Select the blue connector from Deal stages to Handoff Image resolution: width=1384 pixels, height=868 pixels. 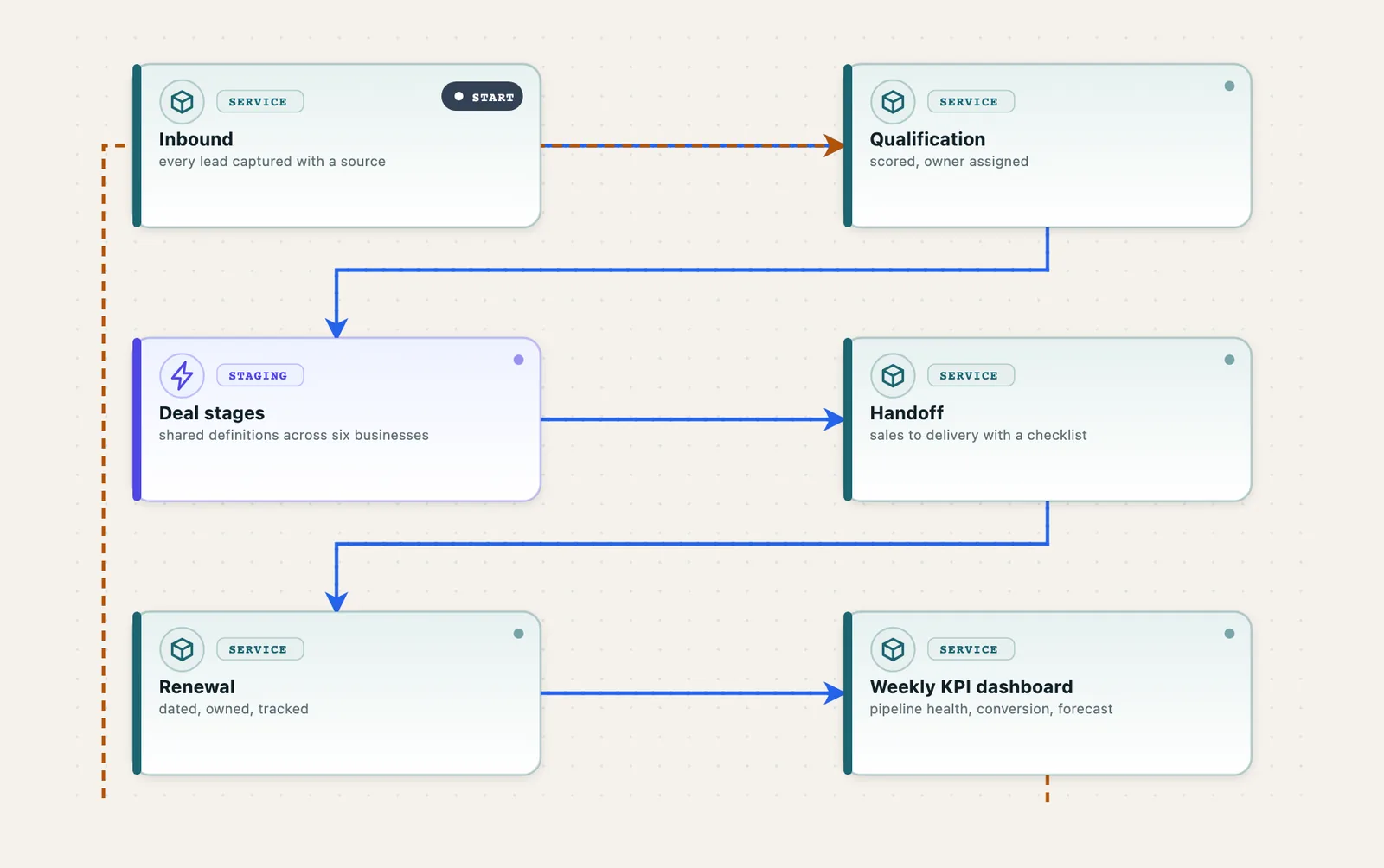pos(692,419)
